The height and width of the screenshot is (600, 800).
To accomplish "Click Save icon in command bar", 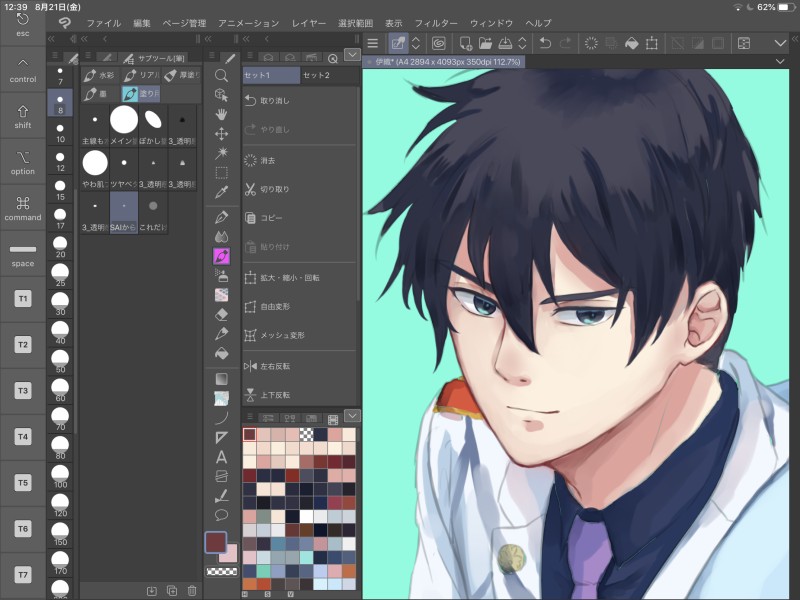I will pos(505,43).
